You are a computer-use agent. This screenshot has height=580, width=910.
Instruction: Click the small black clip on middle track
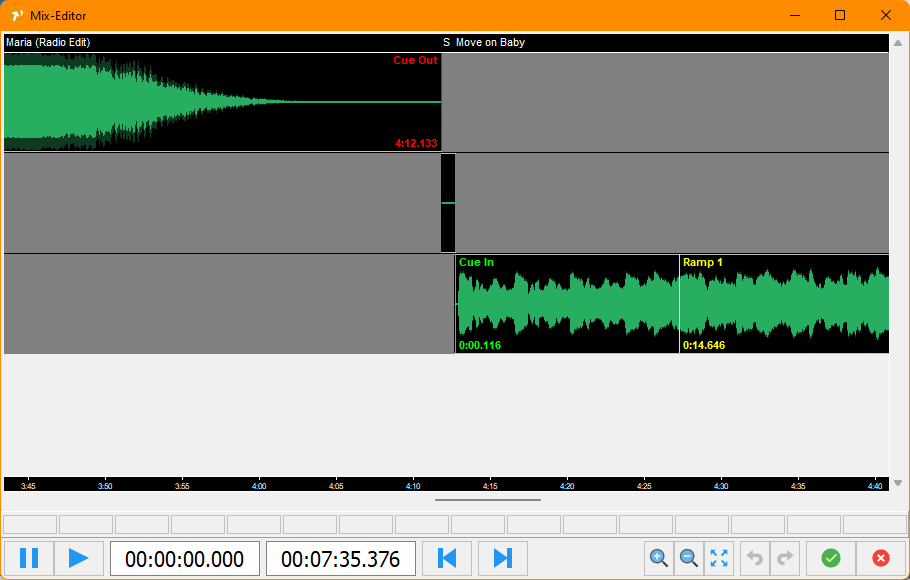pos(448,203)
